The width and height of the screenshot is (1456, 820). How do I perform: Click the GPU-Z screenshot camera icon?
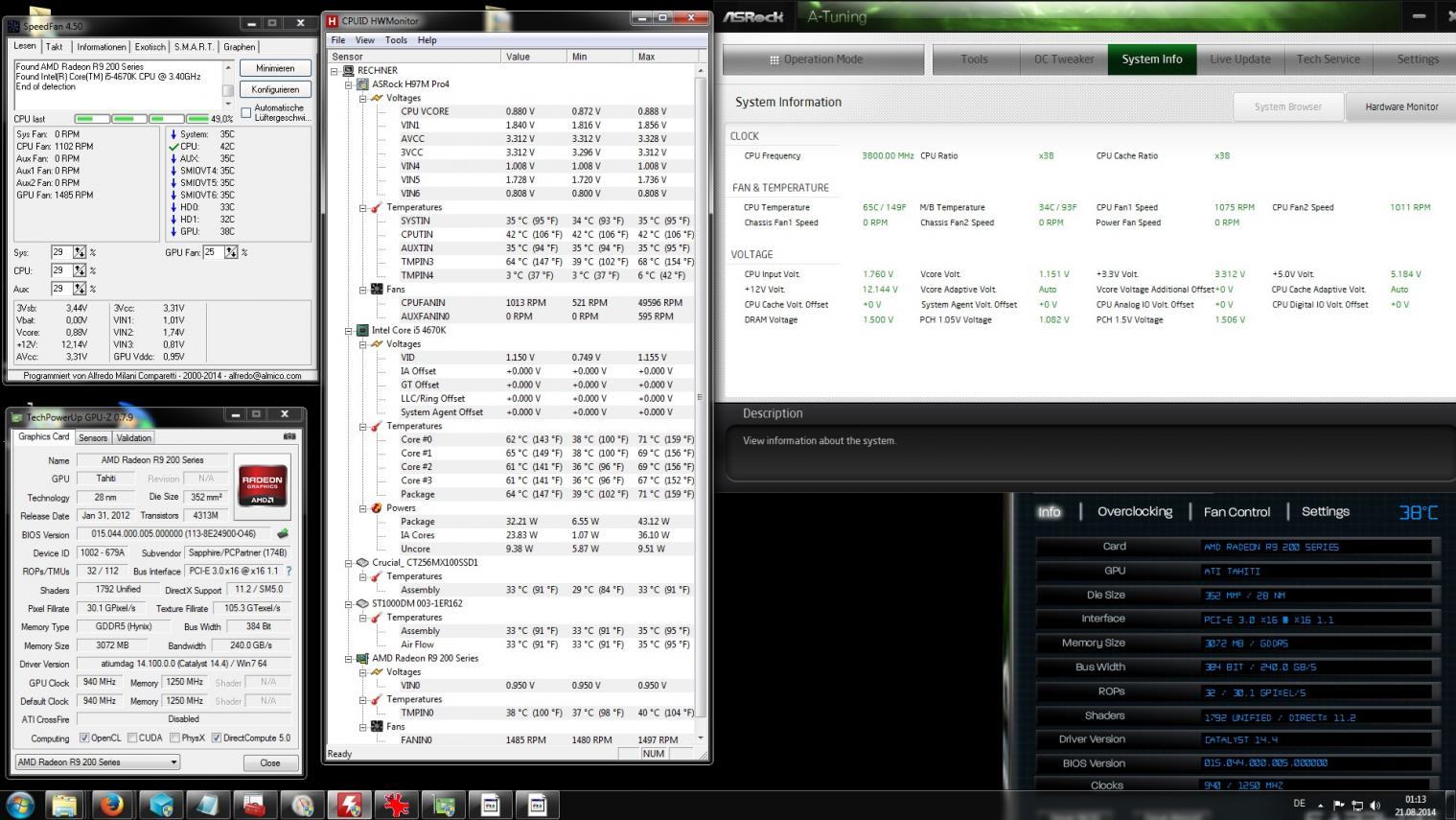[x=289, y=436]
